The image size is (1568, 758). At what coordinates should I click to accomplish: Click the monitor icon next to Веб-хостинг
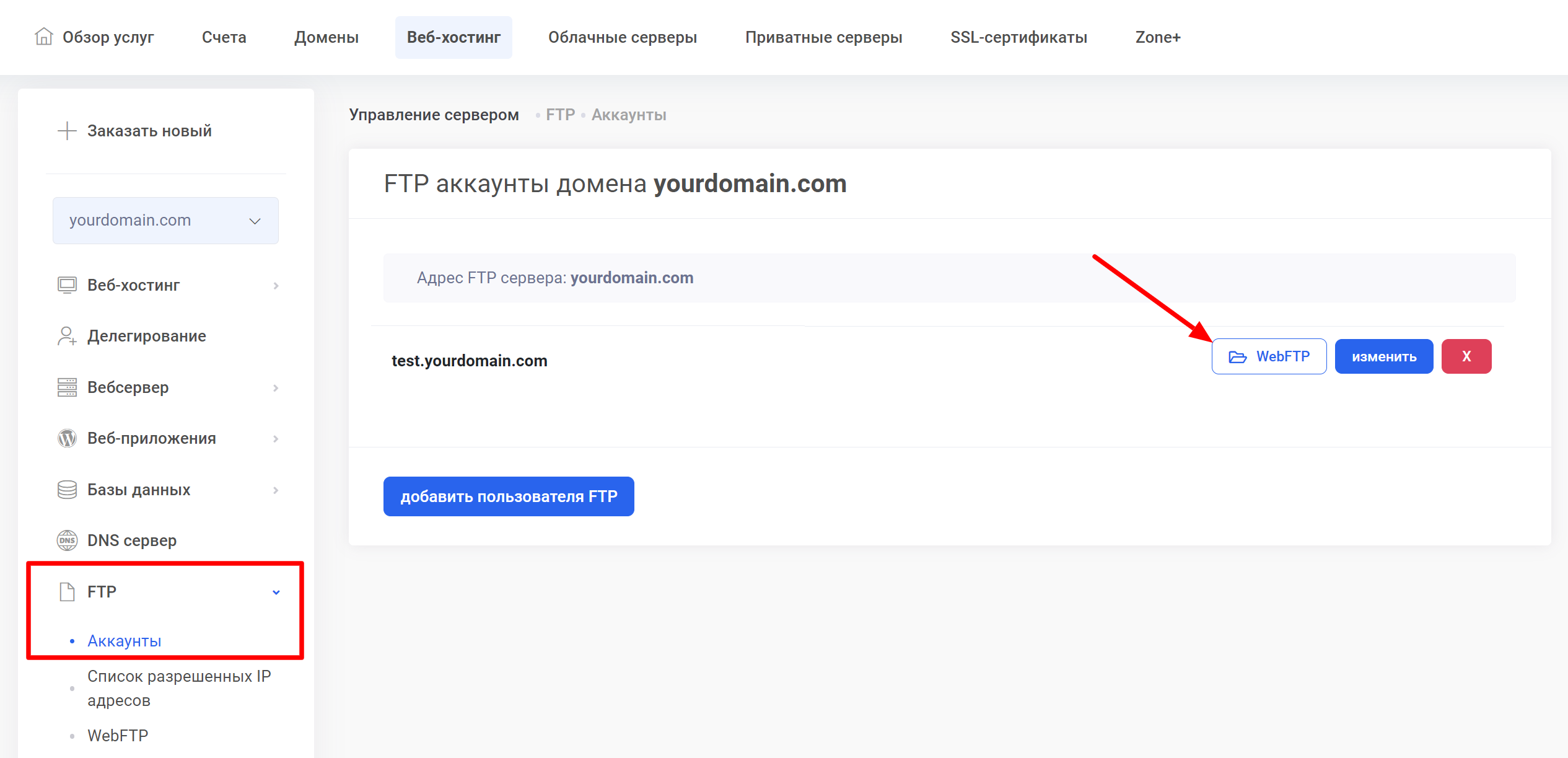67,285
